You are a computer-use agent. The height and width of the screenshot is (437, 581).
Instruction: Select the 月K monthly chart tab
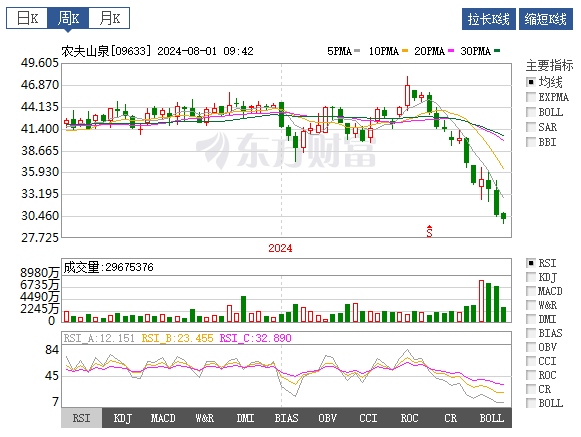click(x=109, y=18)
